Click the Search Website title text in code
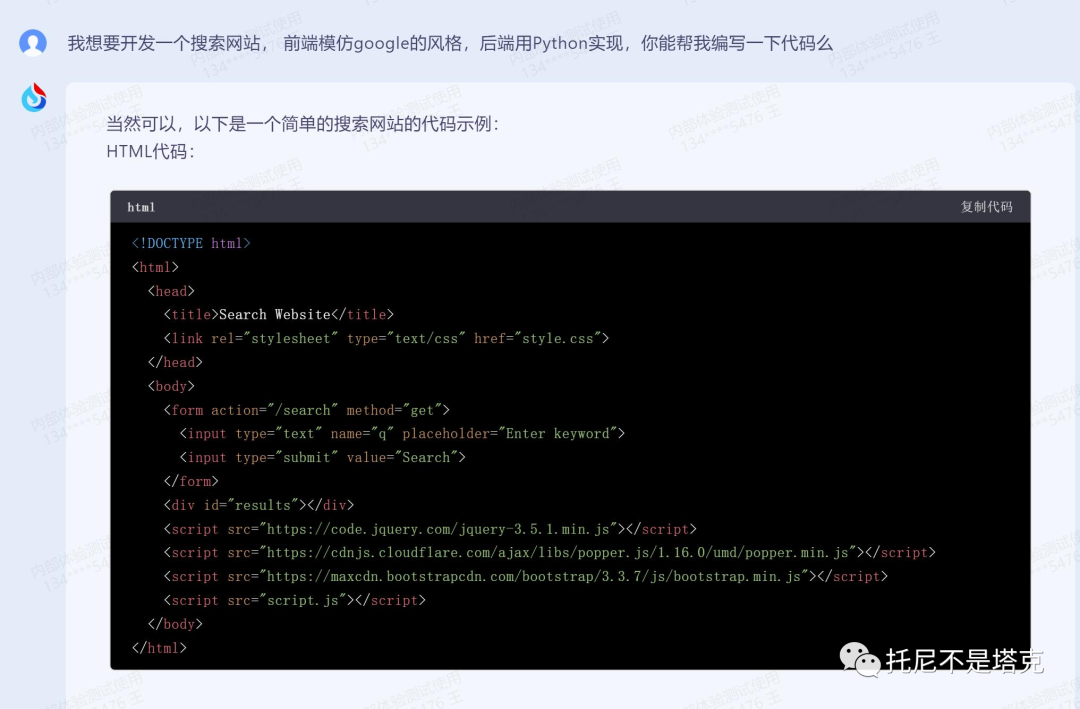 [274, 314]
